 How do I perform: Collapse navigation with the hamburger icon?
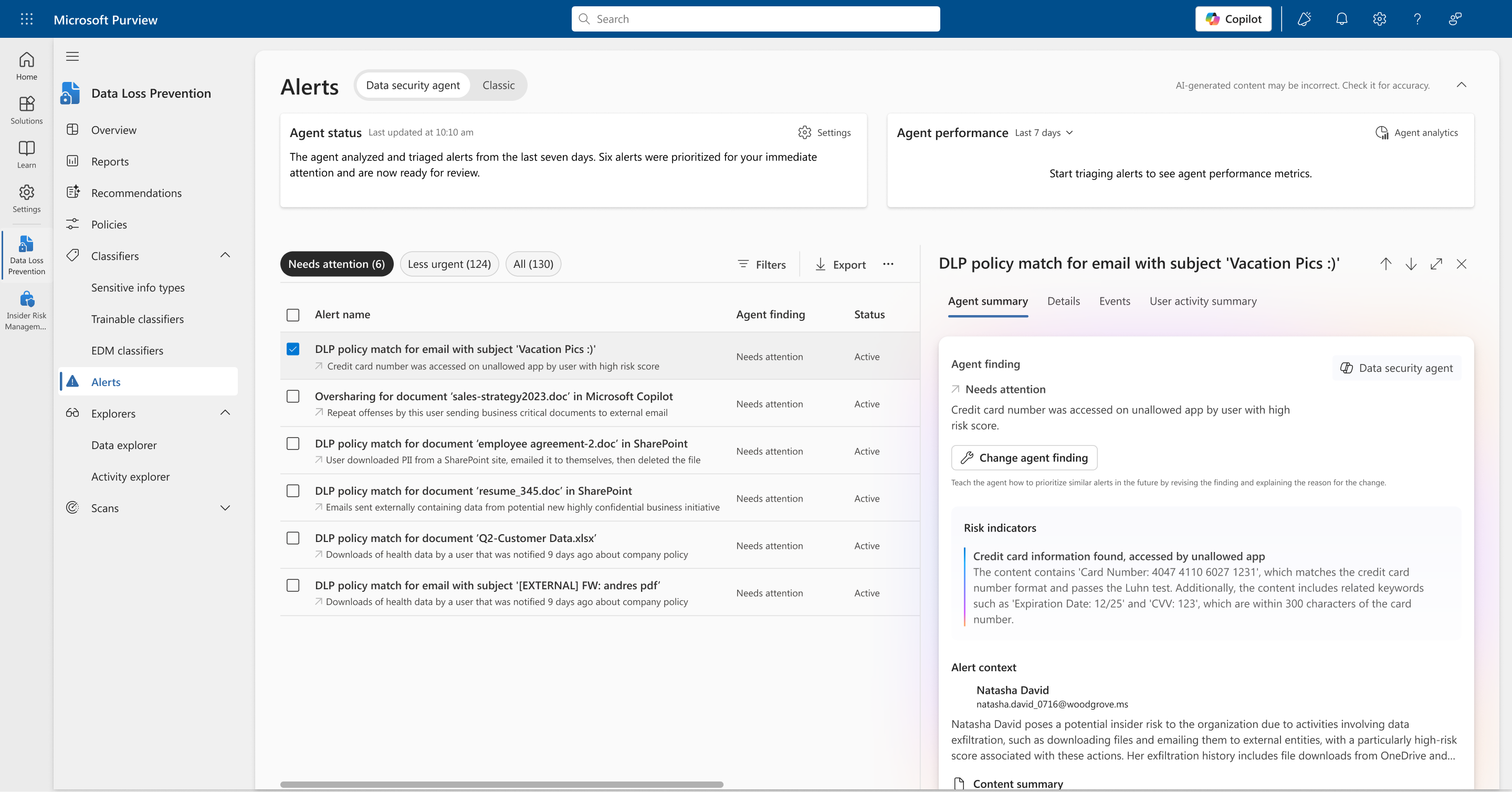[x=72, y=56]
